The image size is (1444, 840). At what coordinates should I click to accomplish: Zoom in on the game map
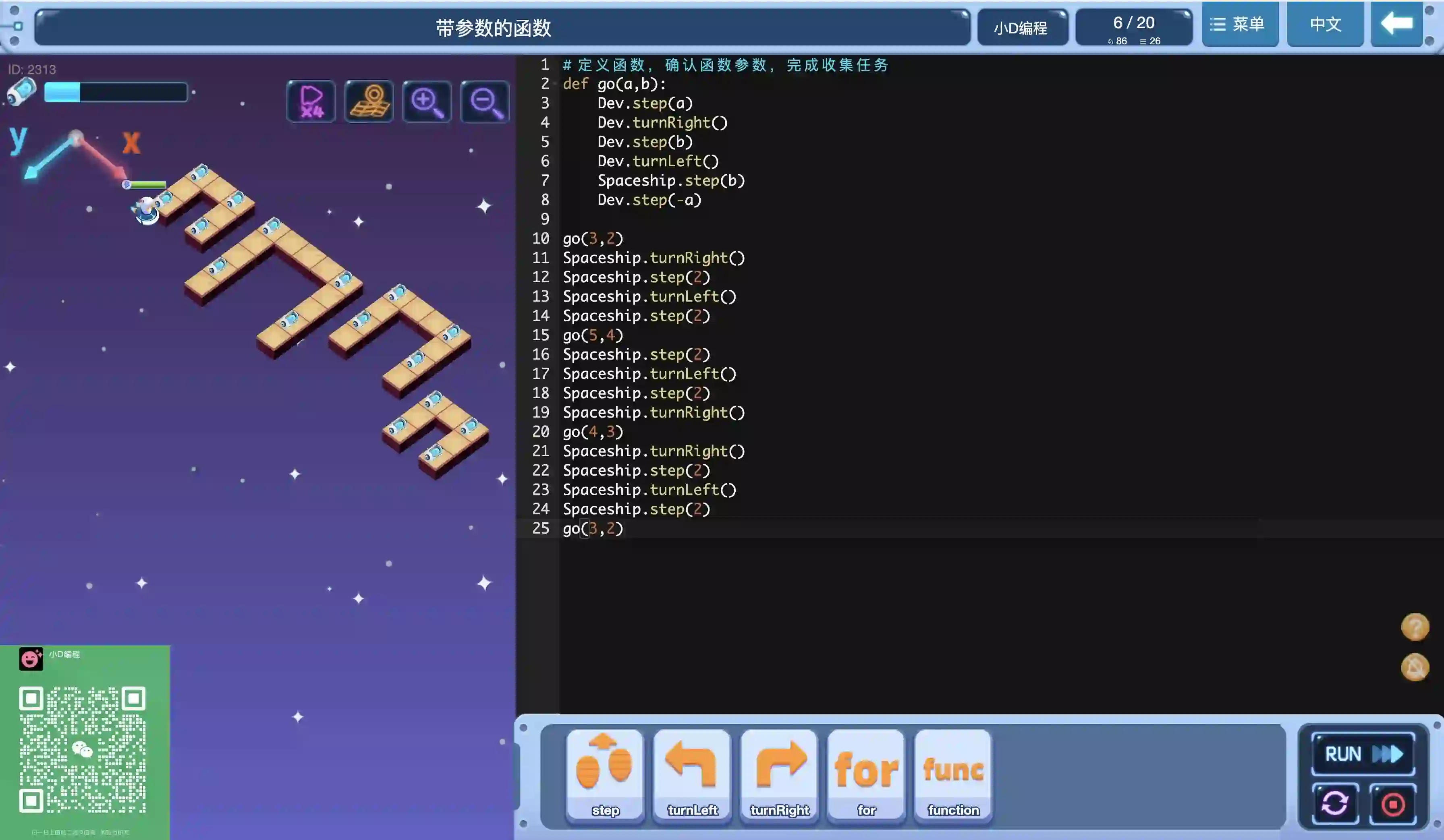[426, 102]
